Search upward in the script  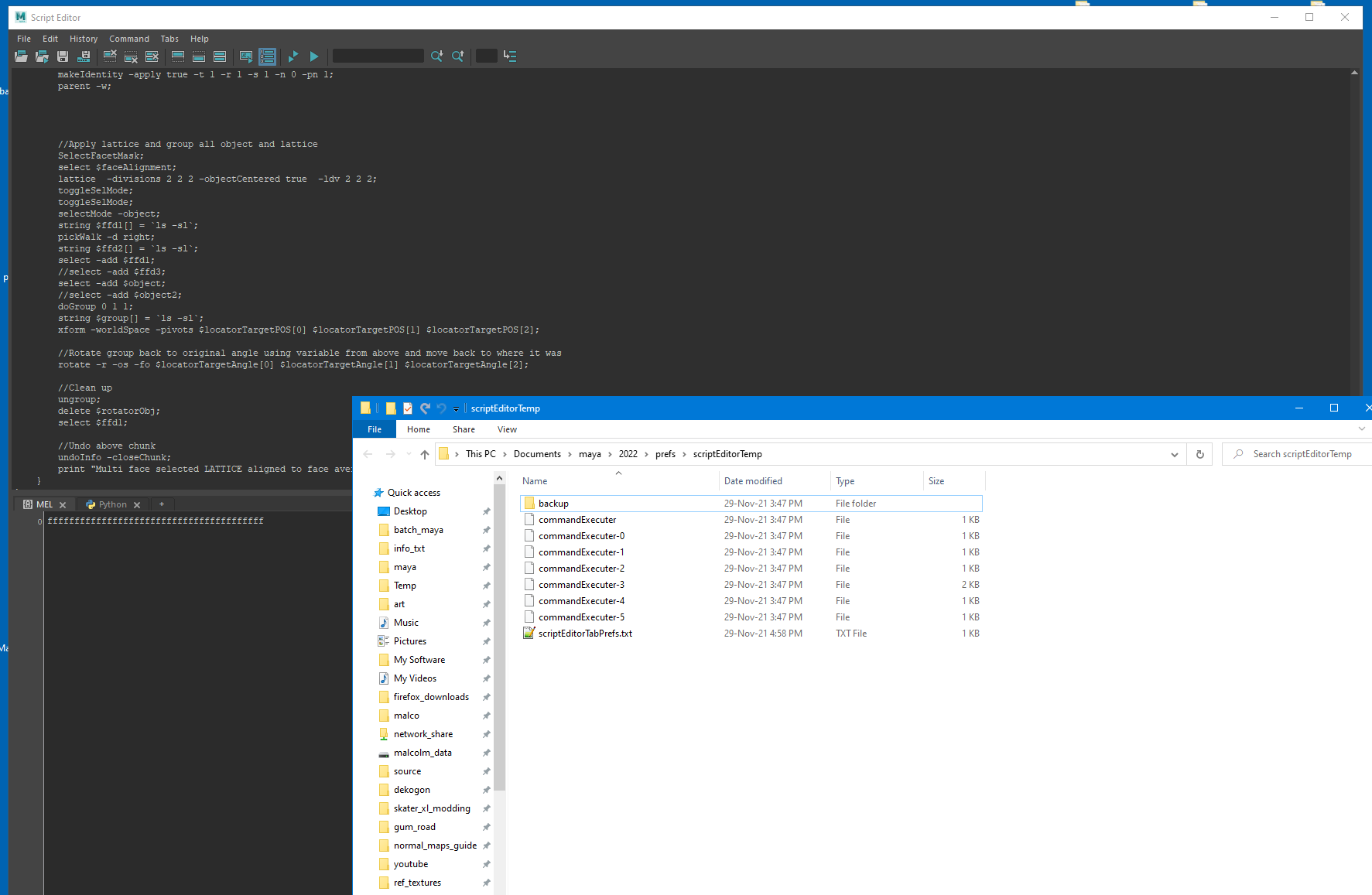457,56
